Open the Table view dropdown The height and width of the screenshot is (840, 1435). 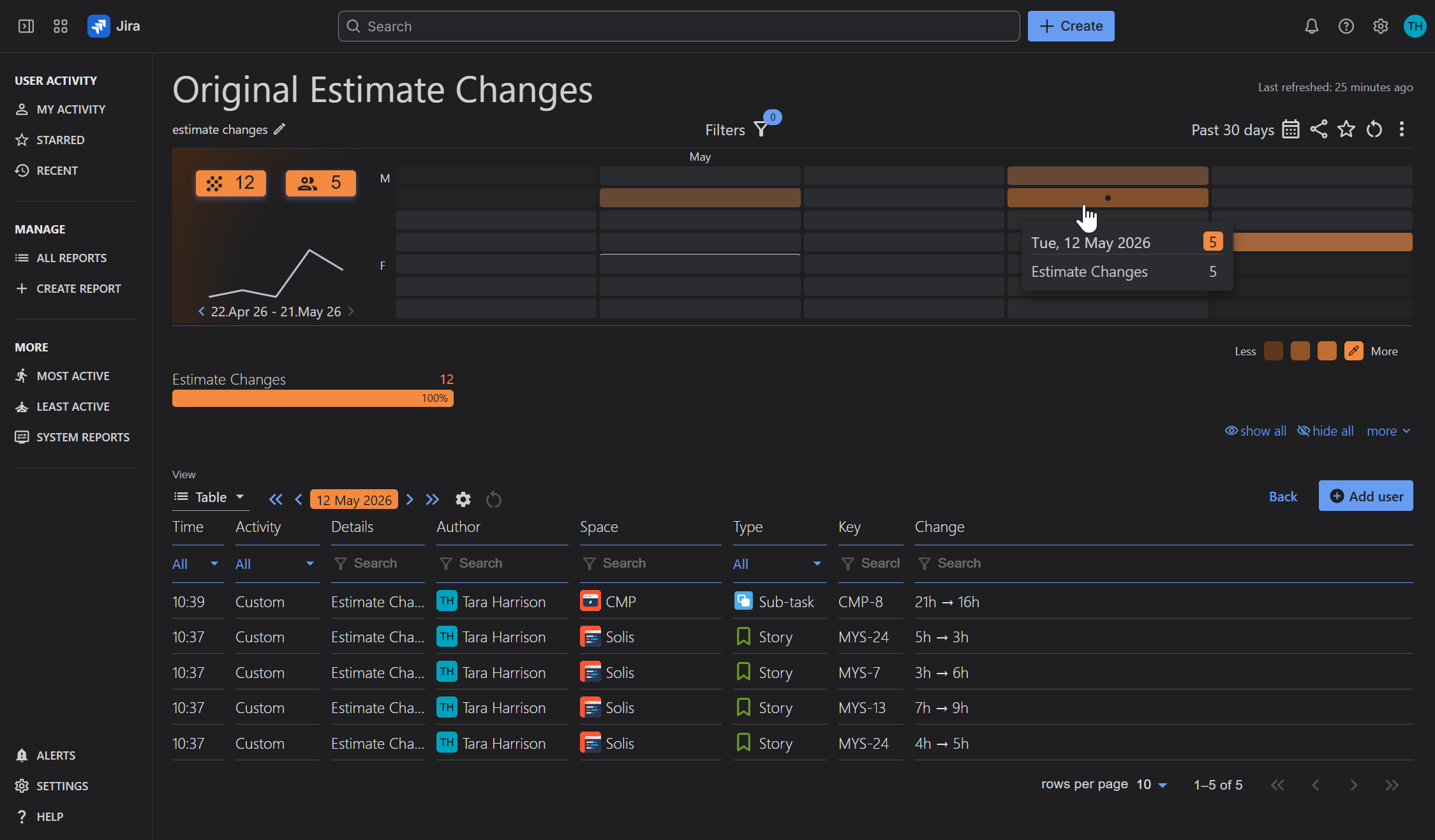pos(209,497)
